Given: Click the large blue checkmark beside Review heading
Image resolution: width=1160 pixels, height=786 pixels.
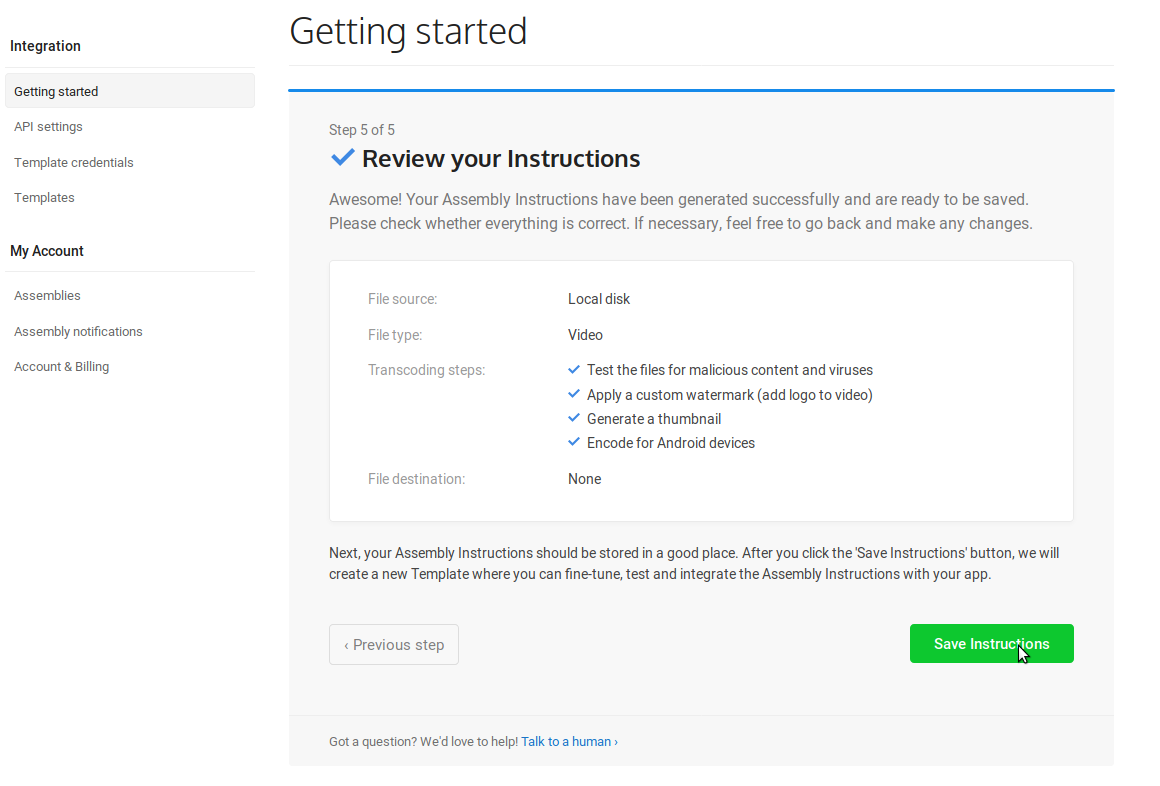Looking at the screenshot, I should 342,158.
